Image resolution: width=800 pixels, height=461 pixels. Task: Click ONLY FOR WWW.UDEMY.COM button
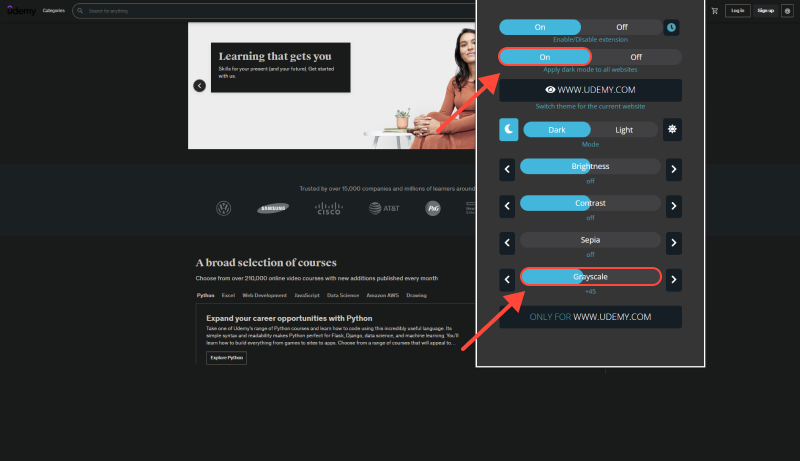point(590,317)
